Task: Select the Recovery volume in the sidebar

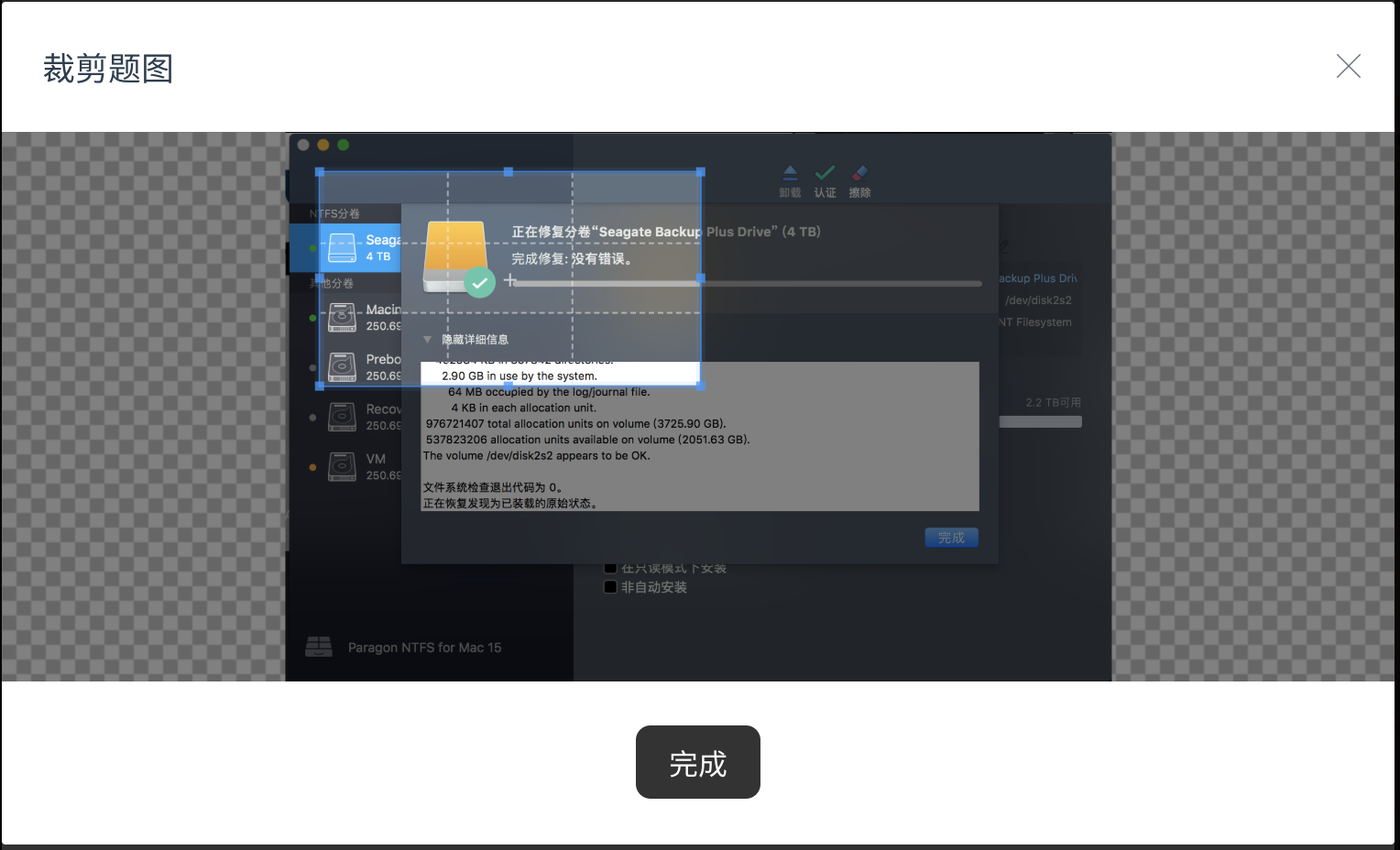Action: coord(366,416)
